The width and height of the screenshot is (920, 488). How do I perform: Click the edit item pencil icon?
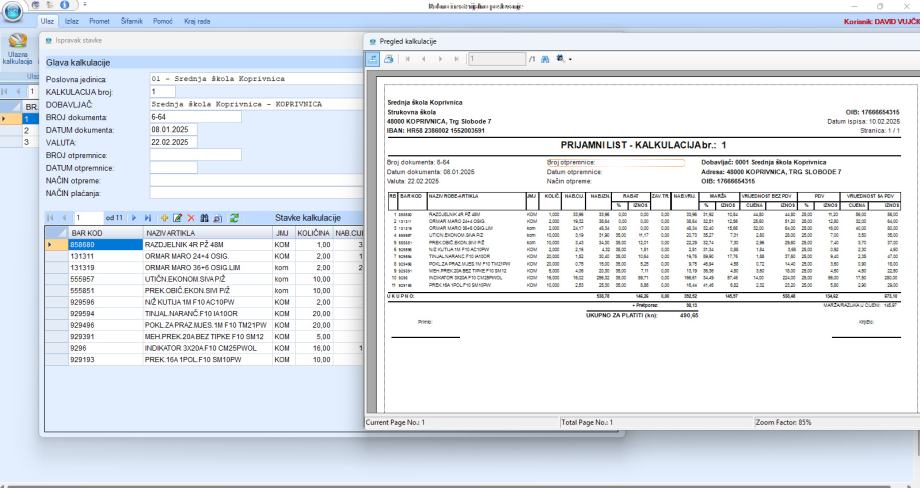(175, 217)
